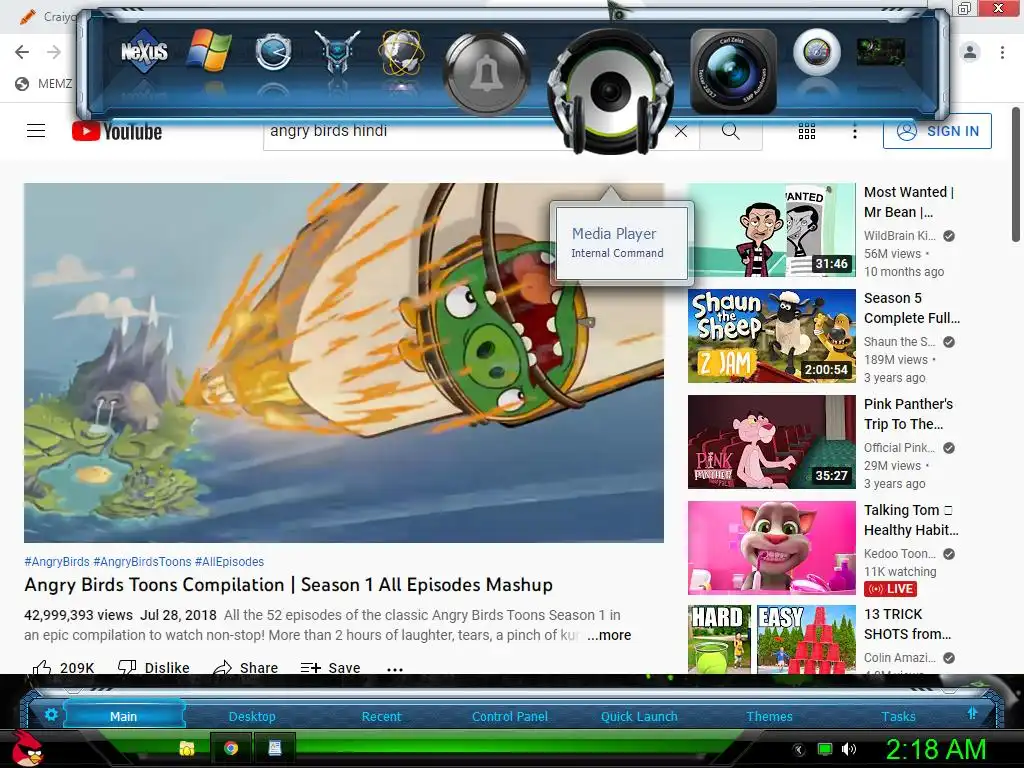Screen dimensions: 1024x768
Task: Open the Talking Tom live thumbnail
Action: (771, 547)
